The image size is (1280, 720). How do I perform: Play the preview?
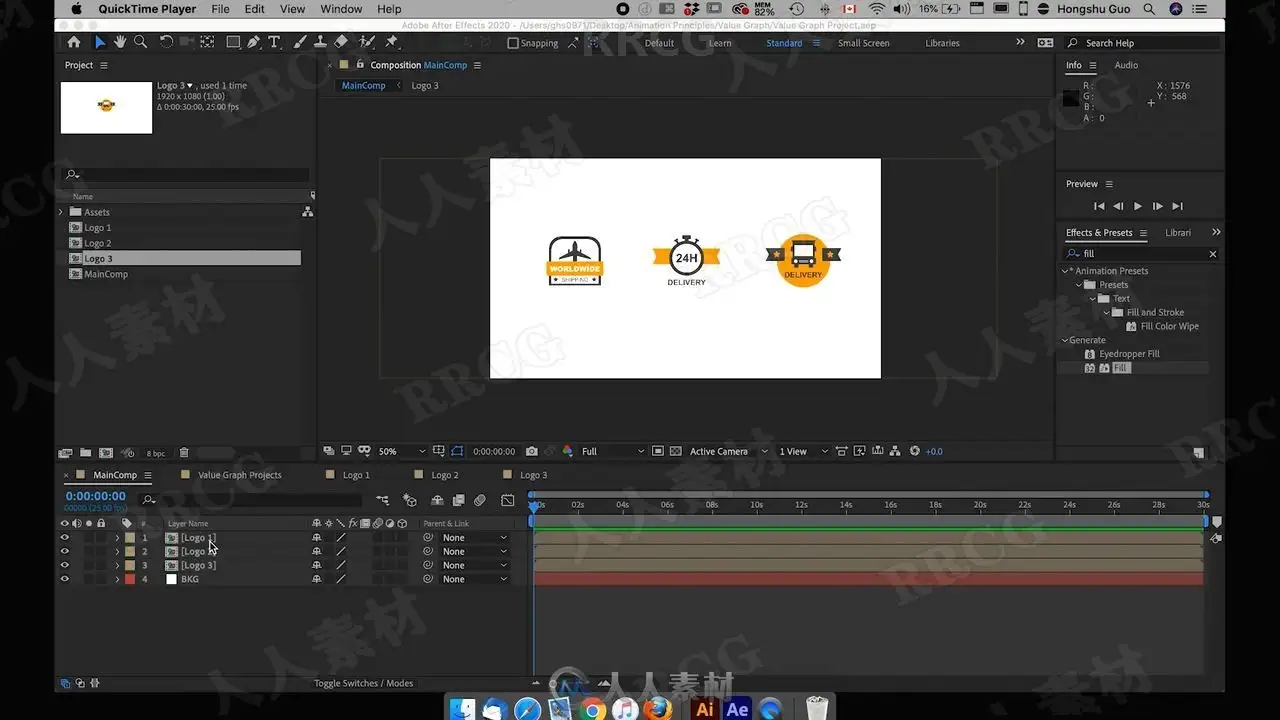(x=1138, y=206)
